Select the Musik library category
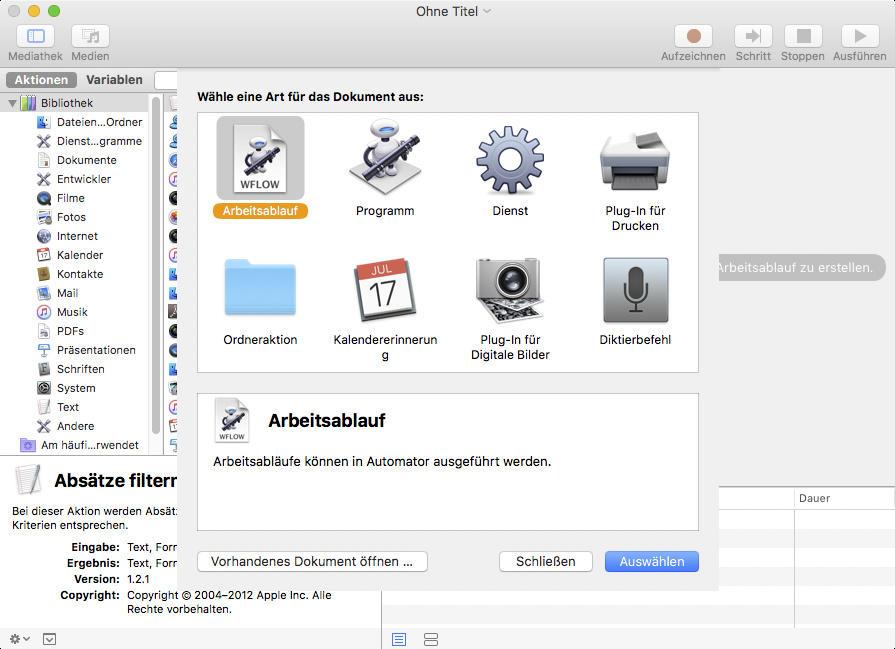895x649 pixels. (62, 312)
